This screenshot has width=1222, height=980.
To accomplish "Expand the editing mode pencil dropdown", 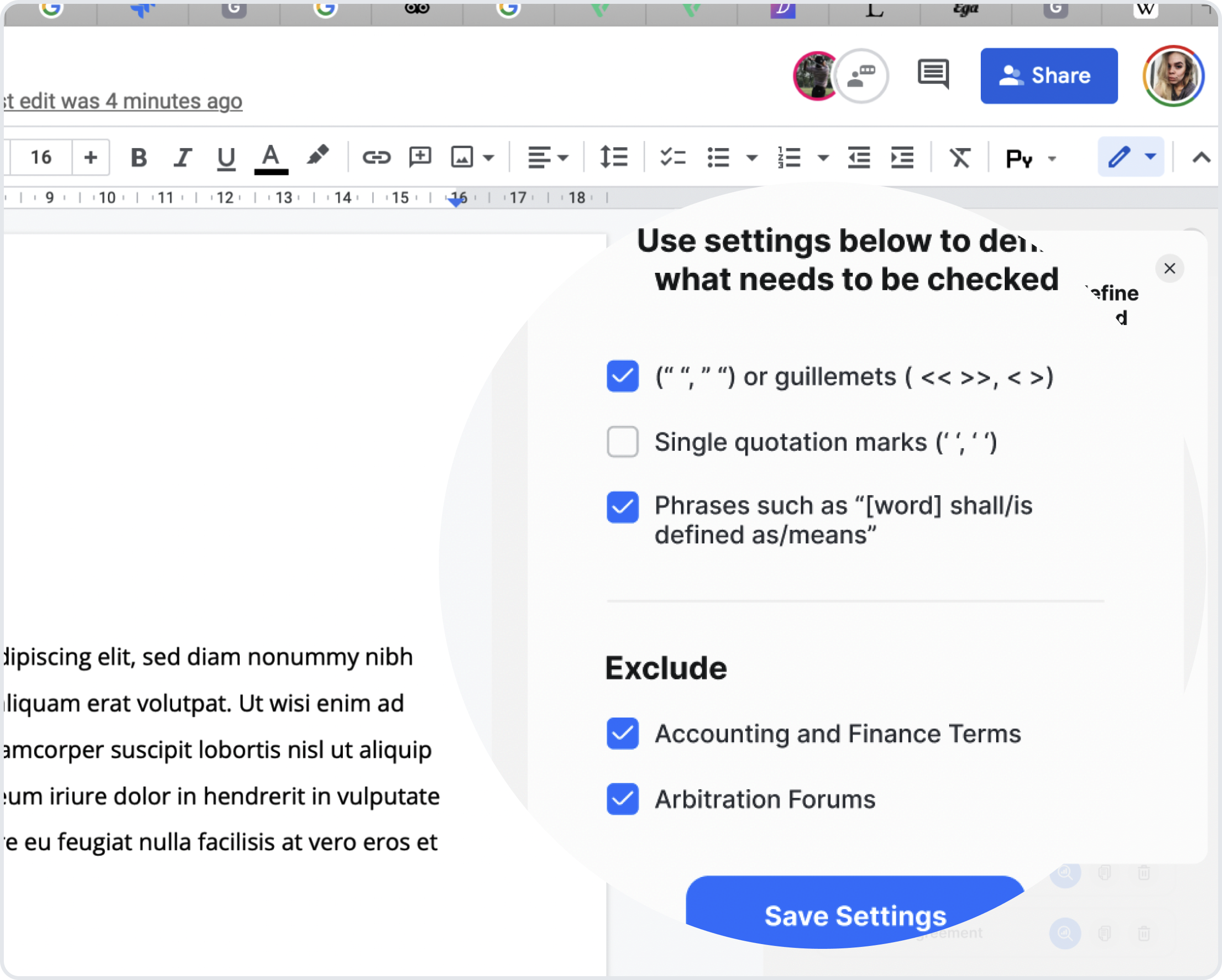I will [1151, 156].
